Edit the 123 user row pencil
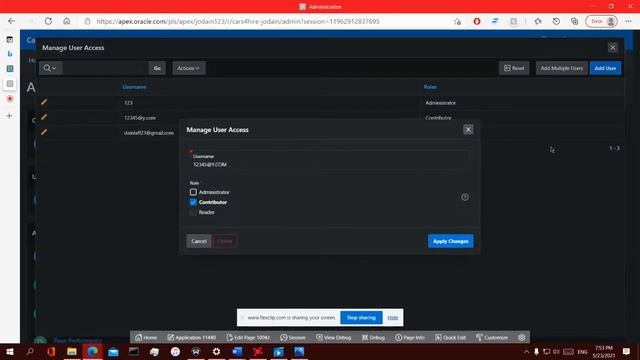Viewport: 640px width, 360px height. click(44, 102)
